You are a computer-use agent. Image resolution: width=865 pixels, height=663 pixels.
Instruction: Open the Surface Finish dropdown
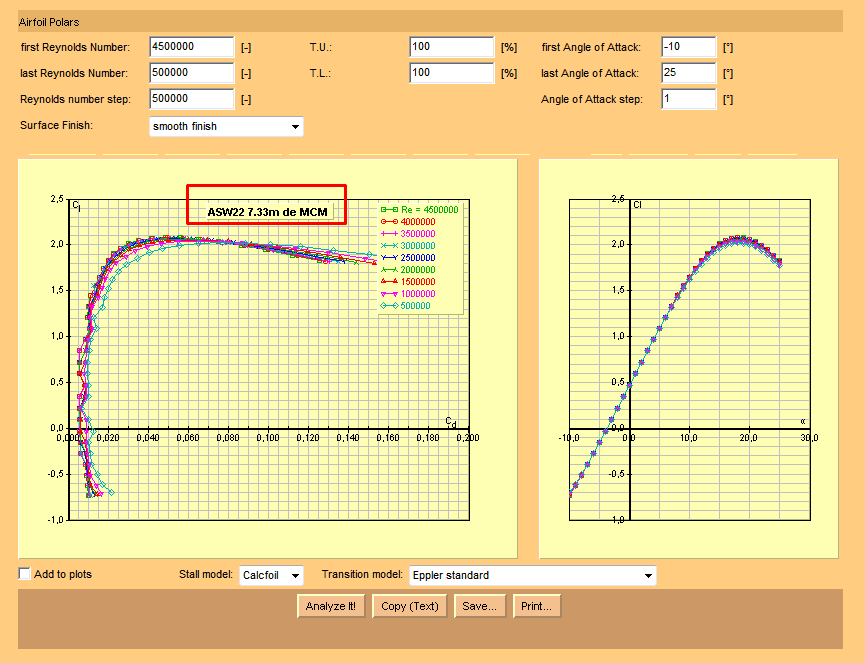pyautogui.click(x=226, y=127)
